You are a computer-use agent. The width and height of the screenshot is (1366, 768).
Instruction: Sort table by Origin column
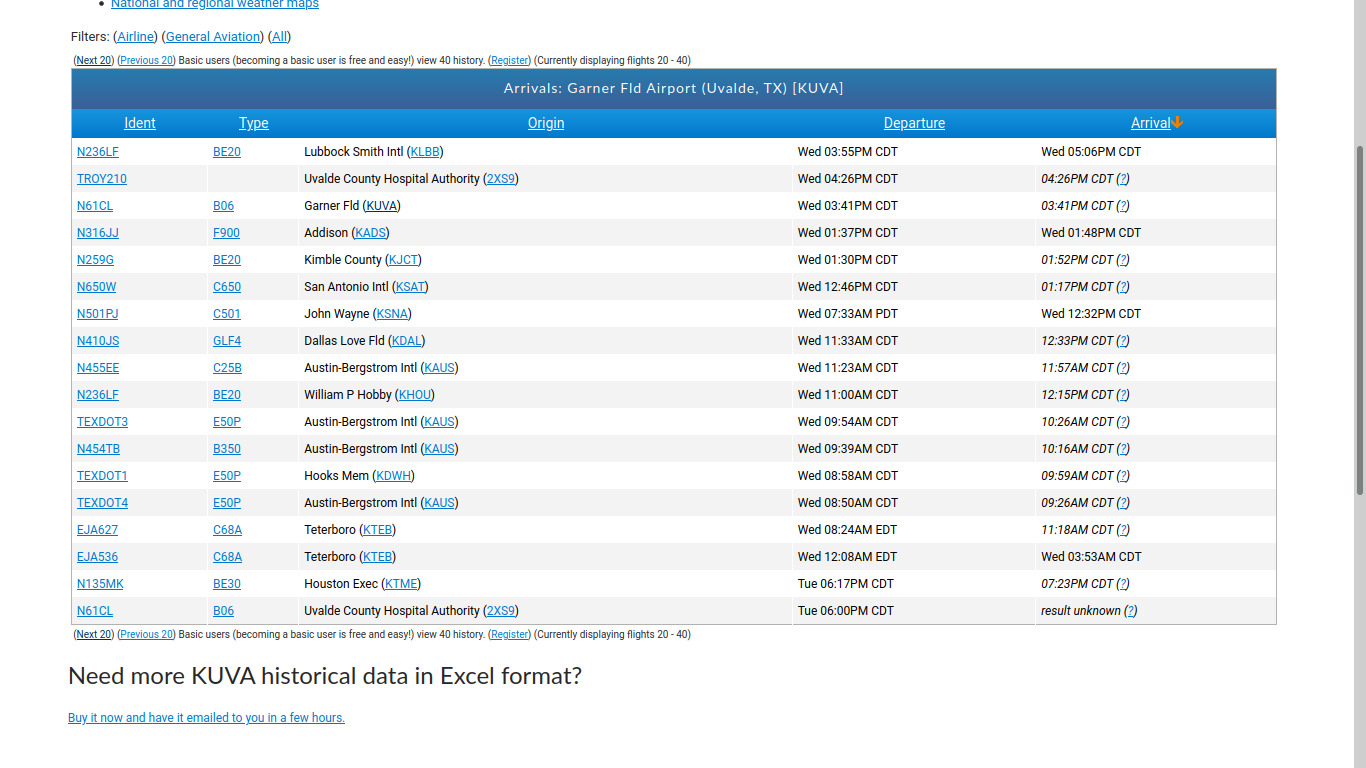coord(546,123)
